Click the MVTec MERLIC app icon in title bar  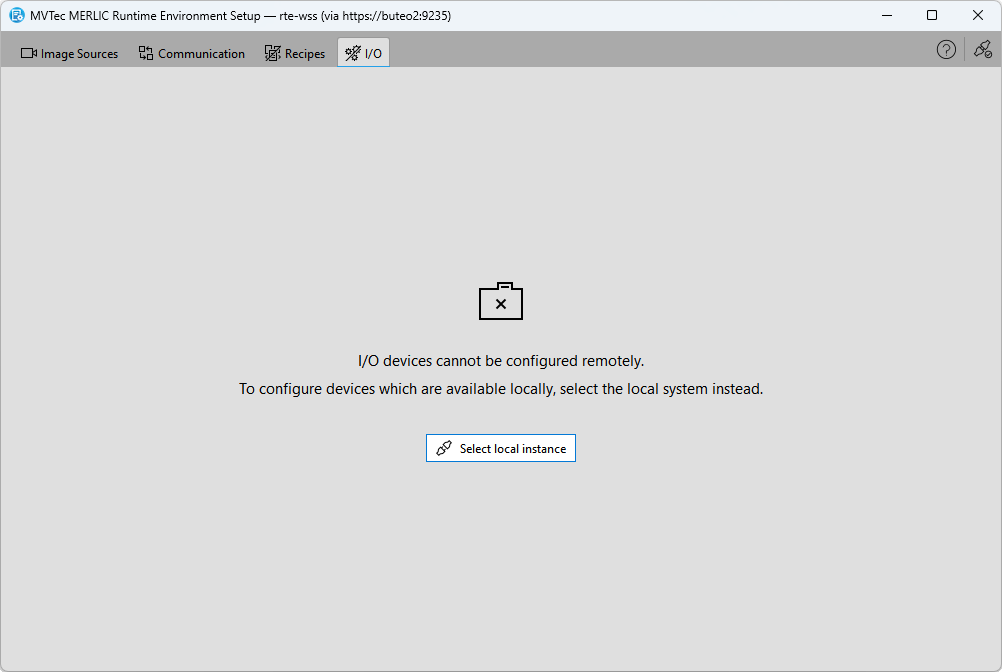pyautogui.click(x=17, y=15)
